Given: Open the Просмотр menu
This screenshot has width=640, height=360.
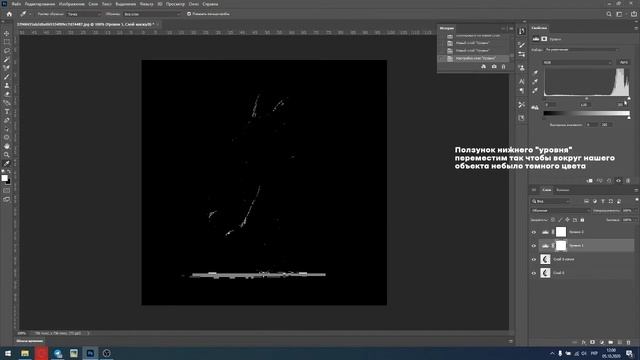Looking at the screenshot, I should coord(175,4).
